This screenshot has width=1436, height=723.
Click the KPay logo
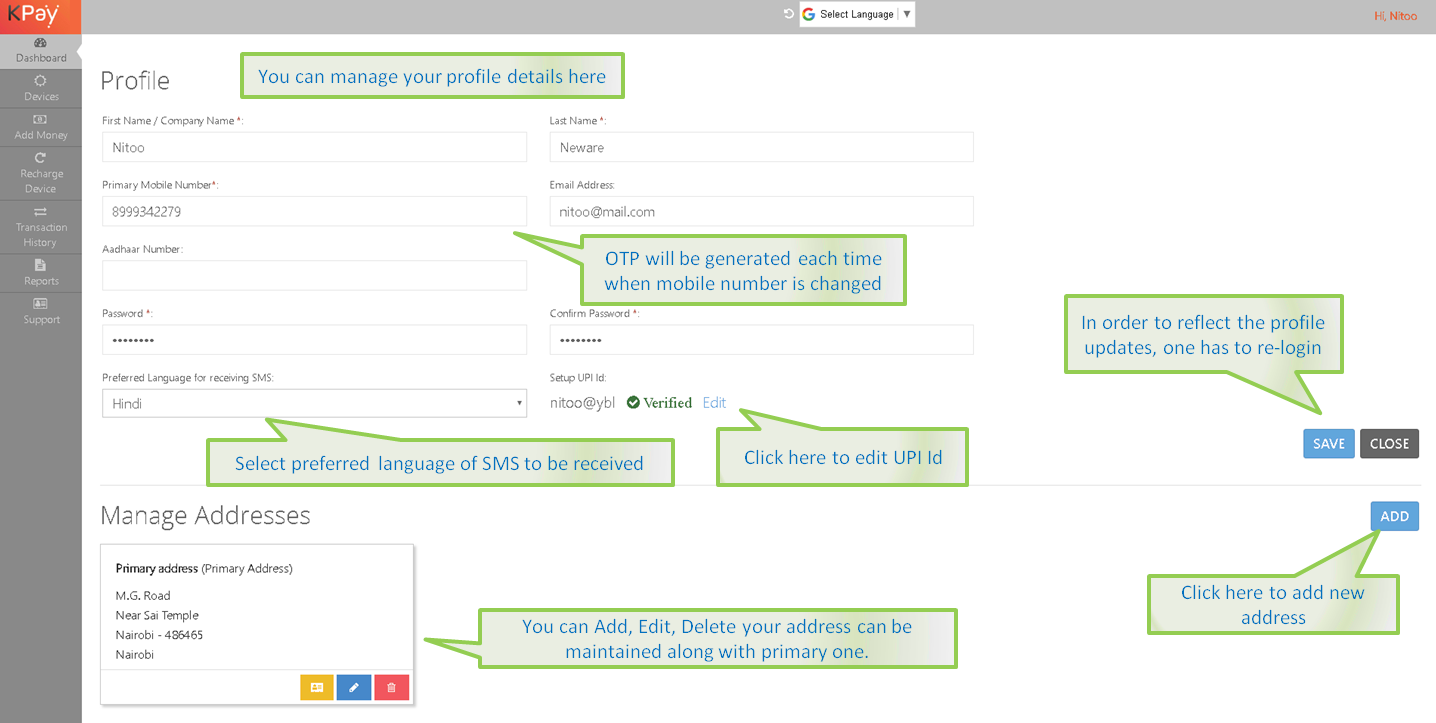pyautogui.click(x=34, y=15)
